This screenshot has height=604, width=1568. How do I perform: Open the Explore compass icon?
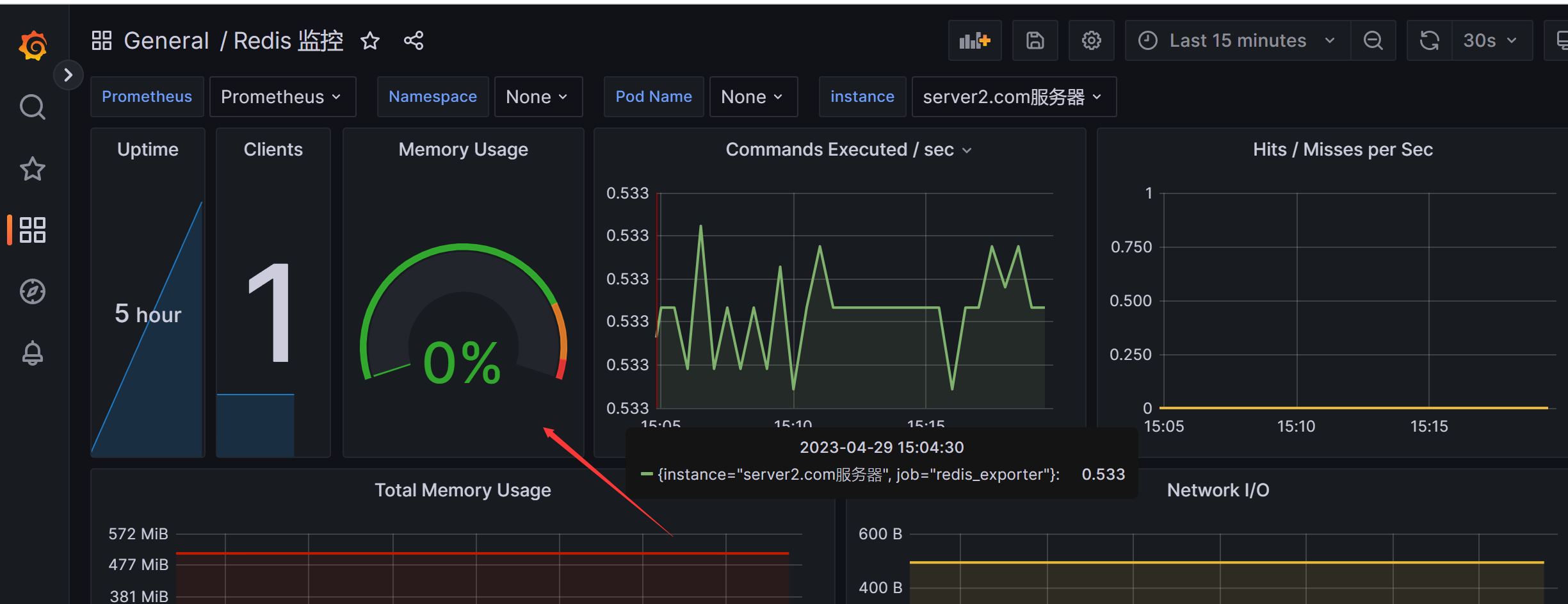33,291
